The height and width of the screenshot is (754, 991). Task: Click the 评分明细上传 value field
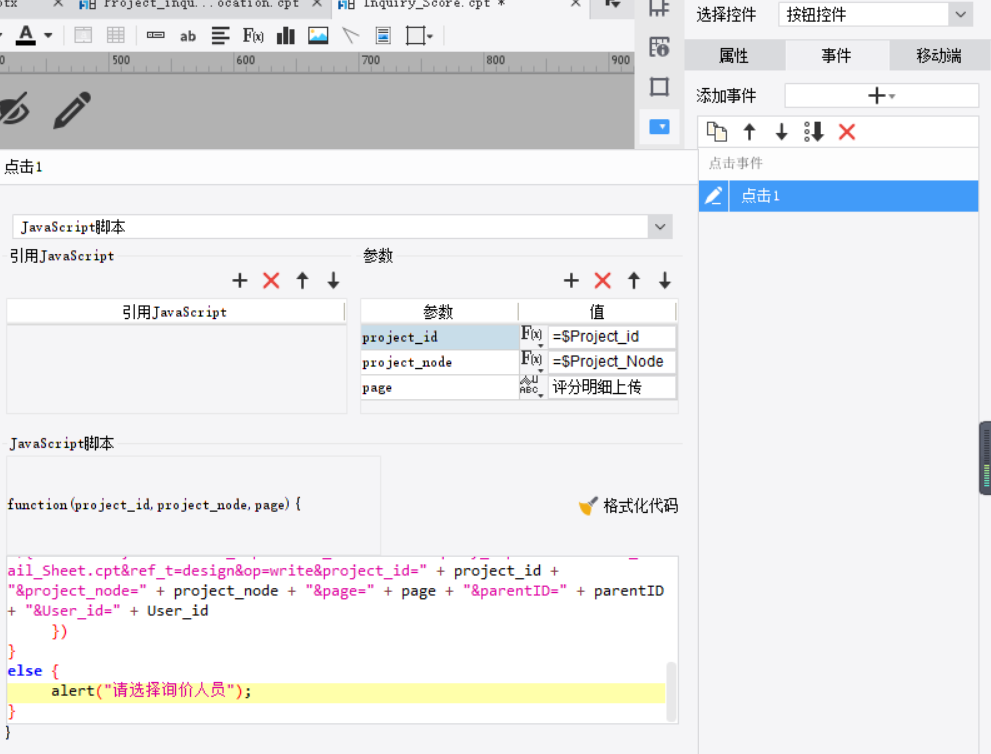click(612, 387)
